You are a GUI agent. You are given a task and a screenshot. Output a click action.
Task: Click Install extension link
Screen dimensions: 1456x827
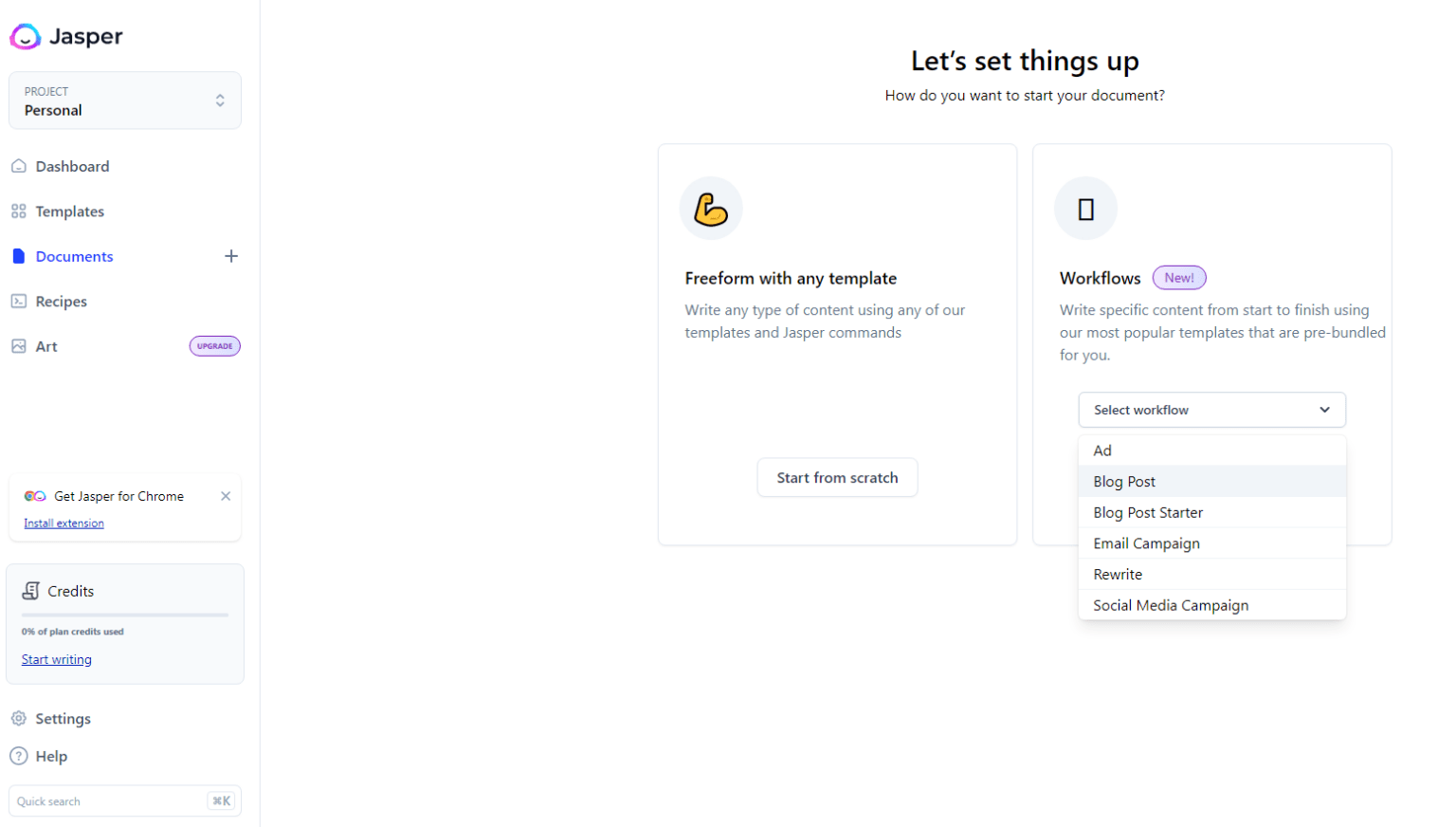(x=64, y=524)
